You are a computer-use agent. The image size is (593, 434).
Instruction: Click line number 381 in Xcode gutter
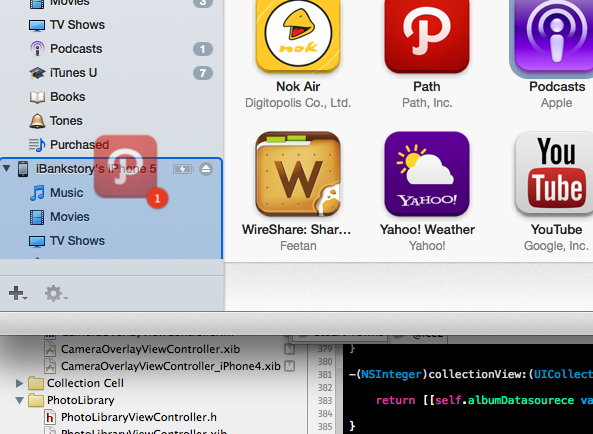pyautogui.click(x=325, y=374)
